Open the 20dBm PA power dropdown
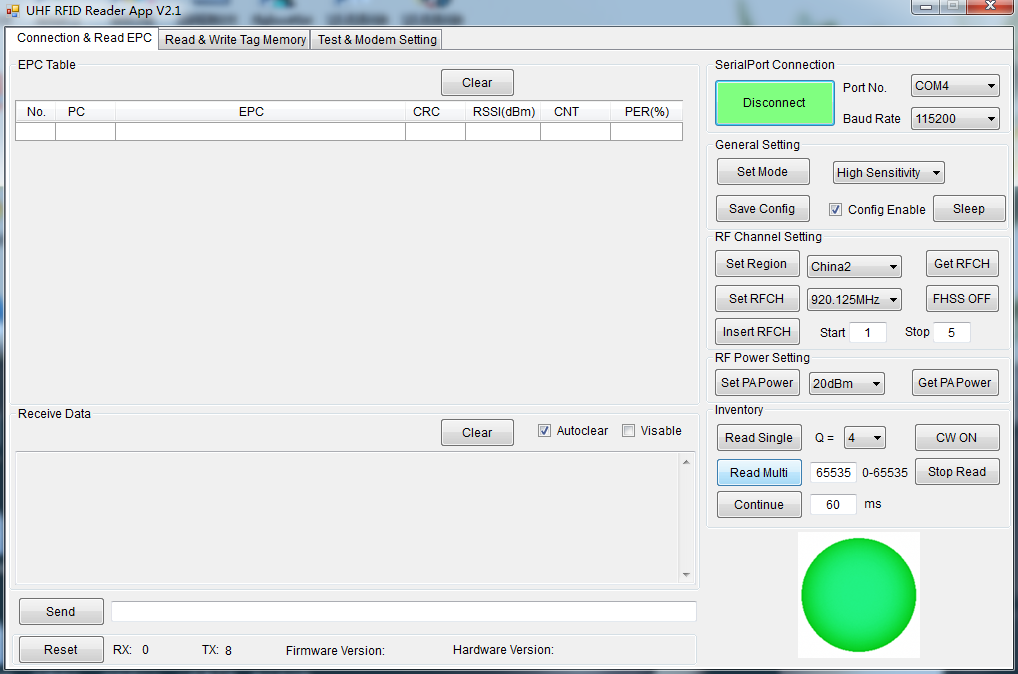 846,383
